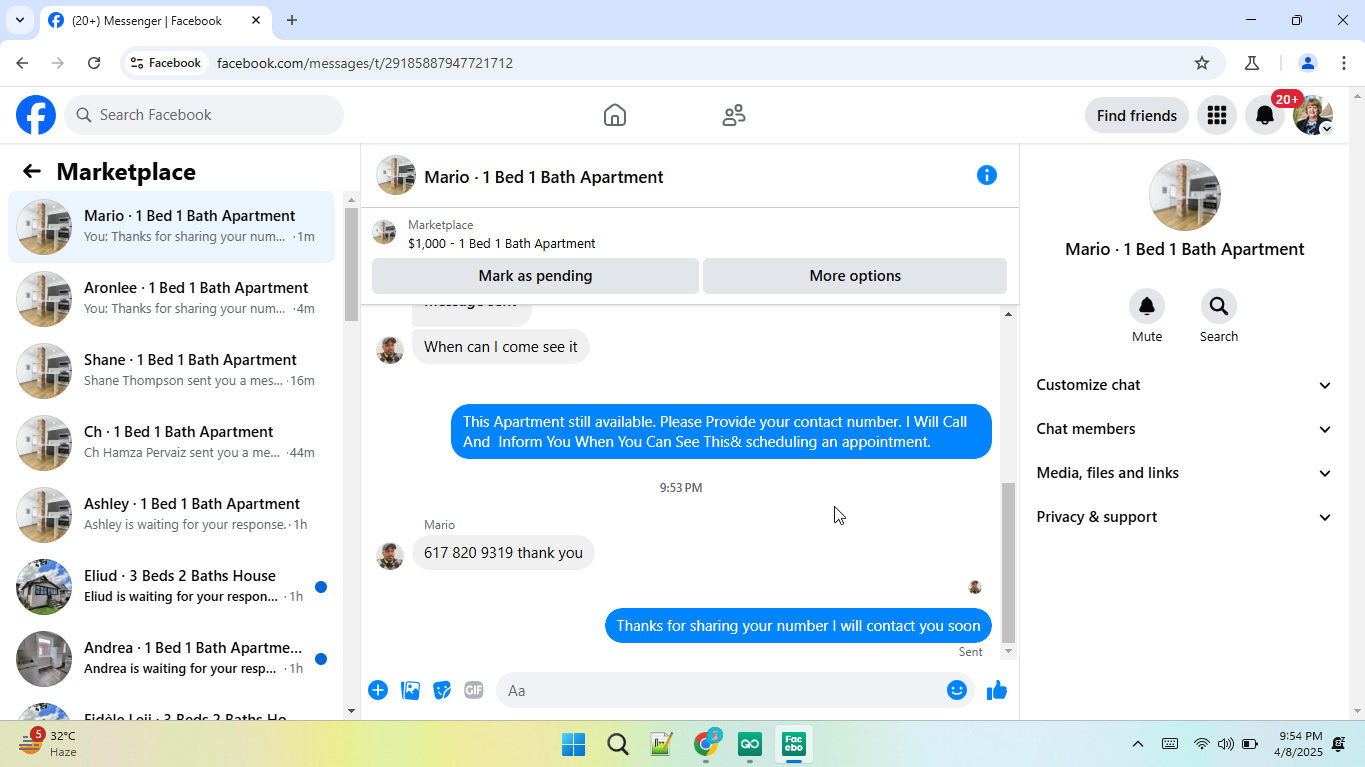Search in conversation magnifier icon

click(x=1218, y=306)
